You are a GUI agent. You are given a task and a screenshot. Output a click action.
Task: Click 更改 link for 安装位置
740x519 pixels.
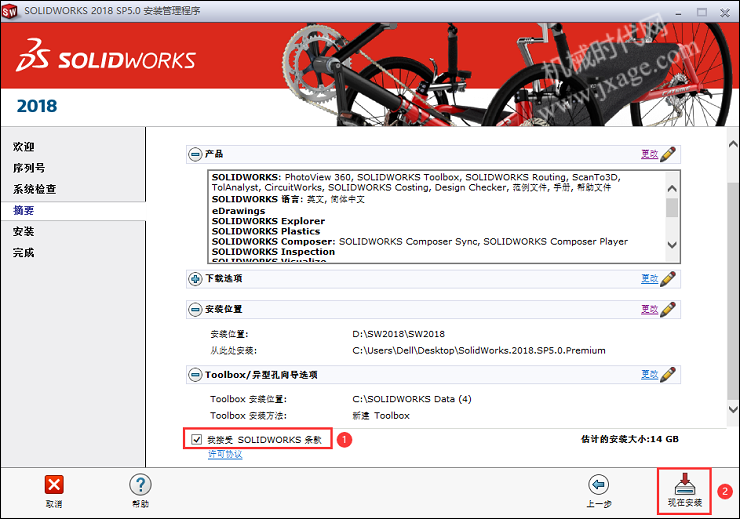click(649, 310)
